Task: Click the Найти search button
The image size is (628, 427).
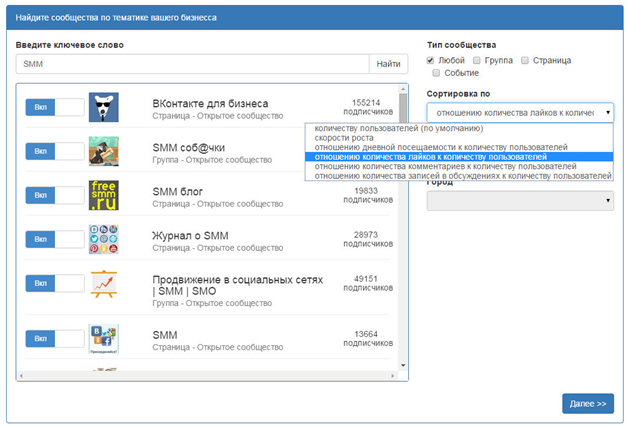Action: 388,64
